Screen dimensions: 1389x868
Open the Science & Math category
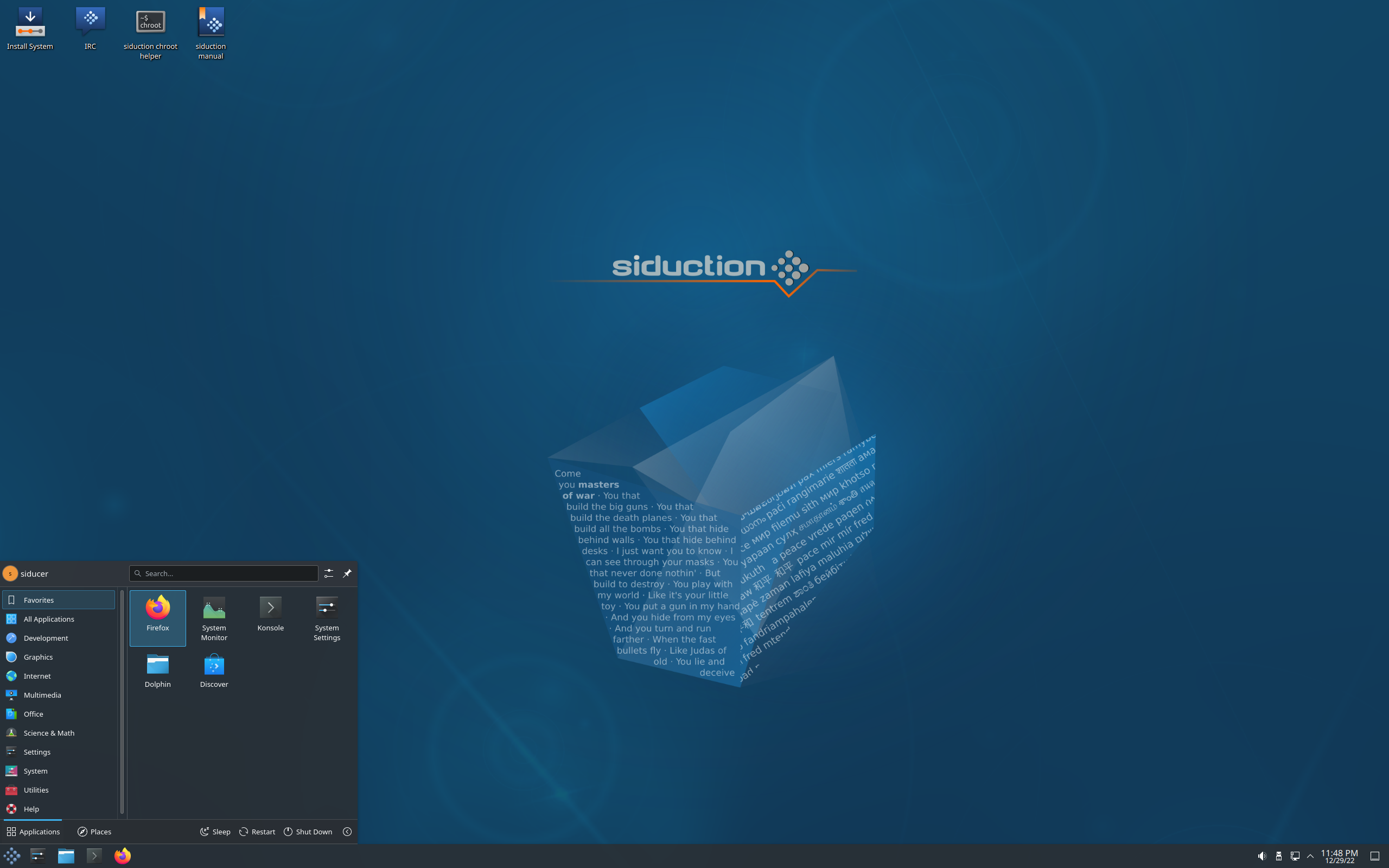[59, 732]
